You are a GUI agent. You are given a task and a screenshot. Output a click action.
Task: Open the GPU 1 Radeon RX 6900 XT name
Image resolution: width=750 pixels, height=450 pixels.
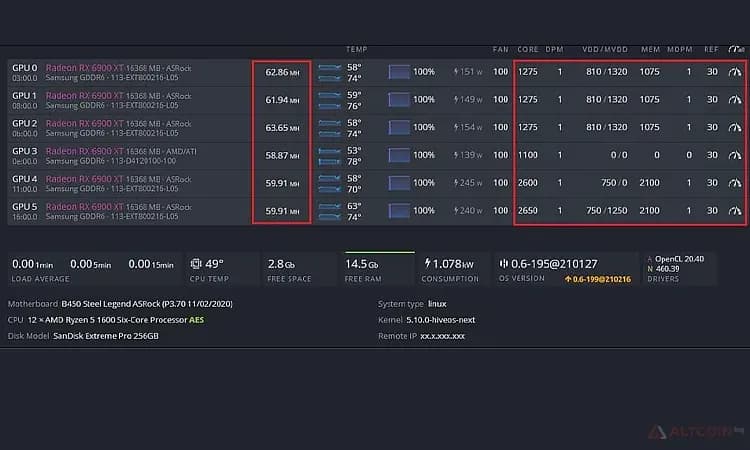click(x=85, y=96)
